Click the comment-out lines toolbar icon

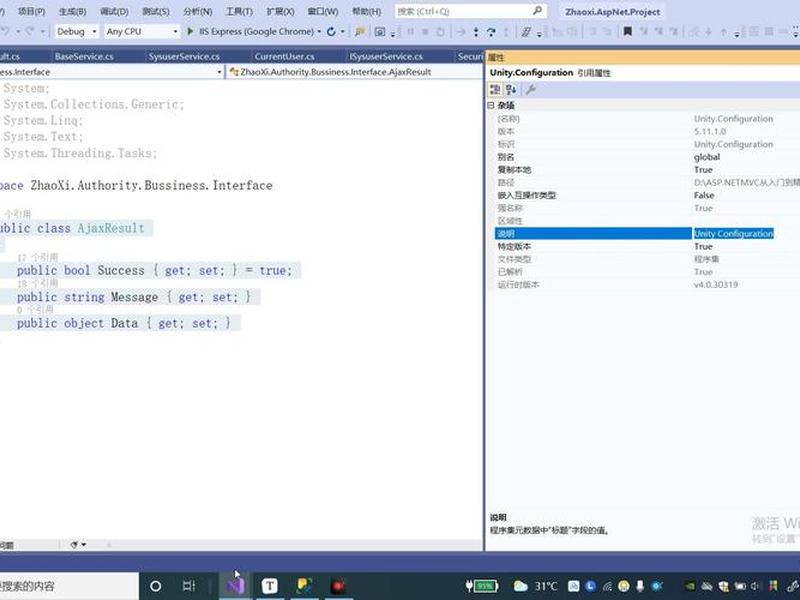(x=526, y=32)
